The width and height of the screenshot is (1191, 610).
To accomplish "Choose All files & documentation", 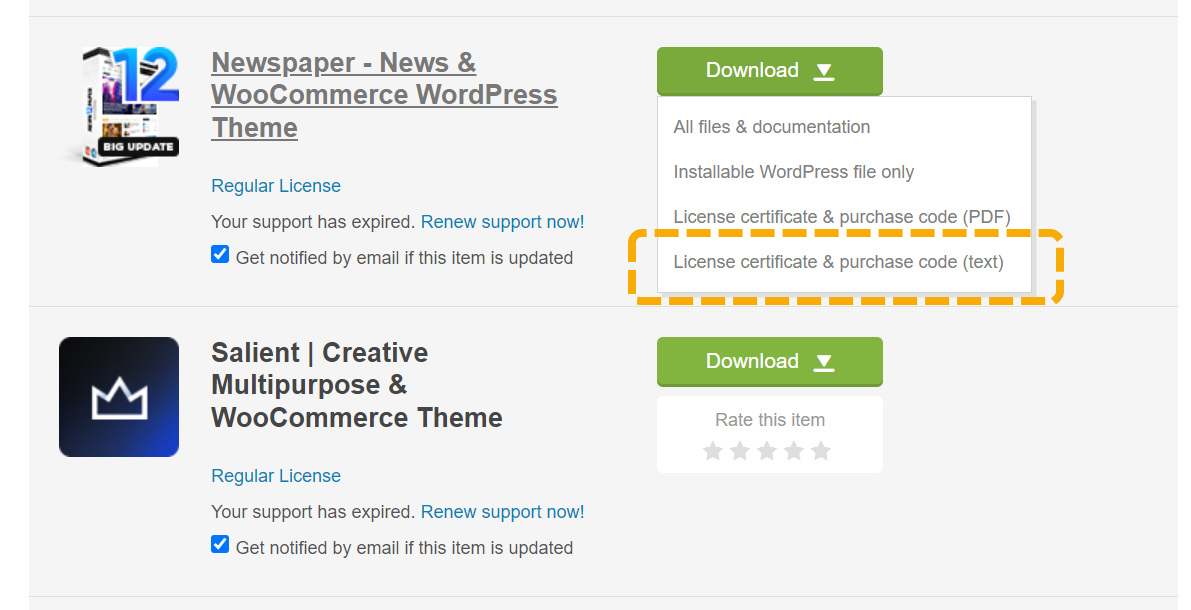I will click(x=772, y=127).
